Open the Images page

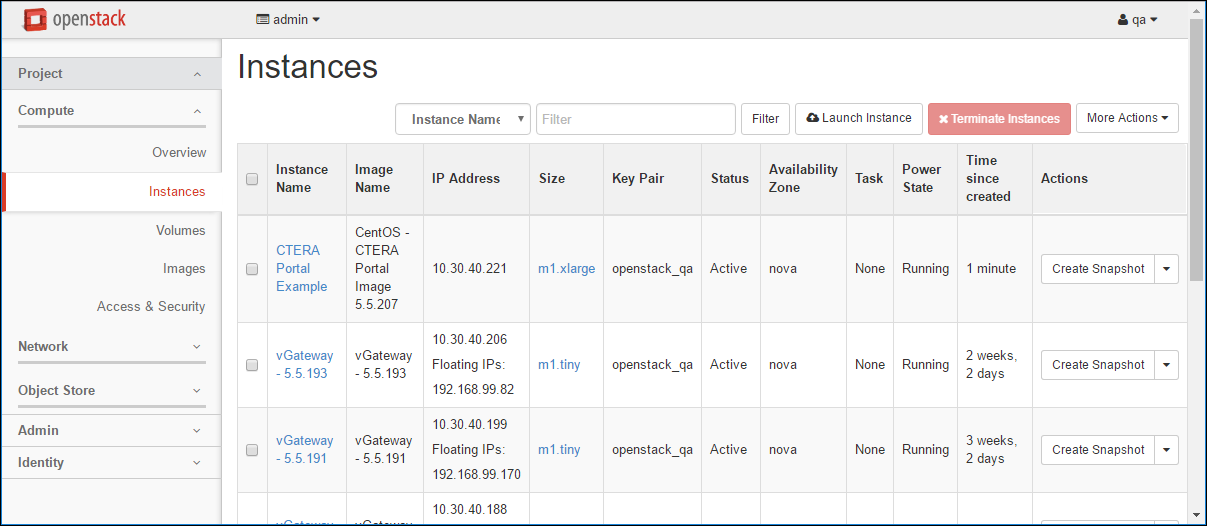184,269
